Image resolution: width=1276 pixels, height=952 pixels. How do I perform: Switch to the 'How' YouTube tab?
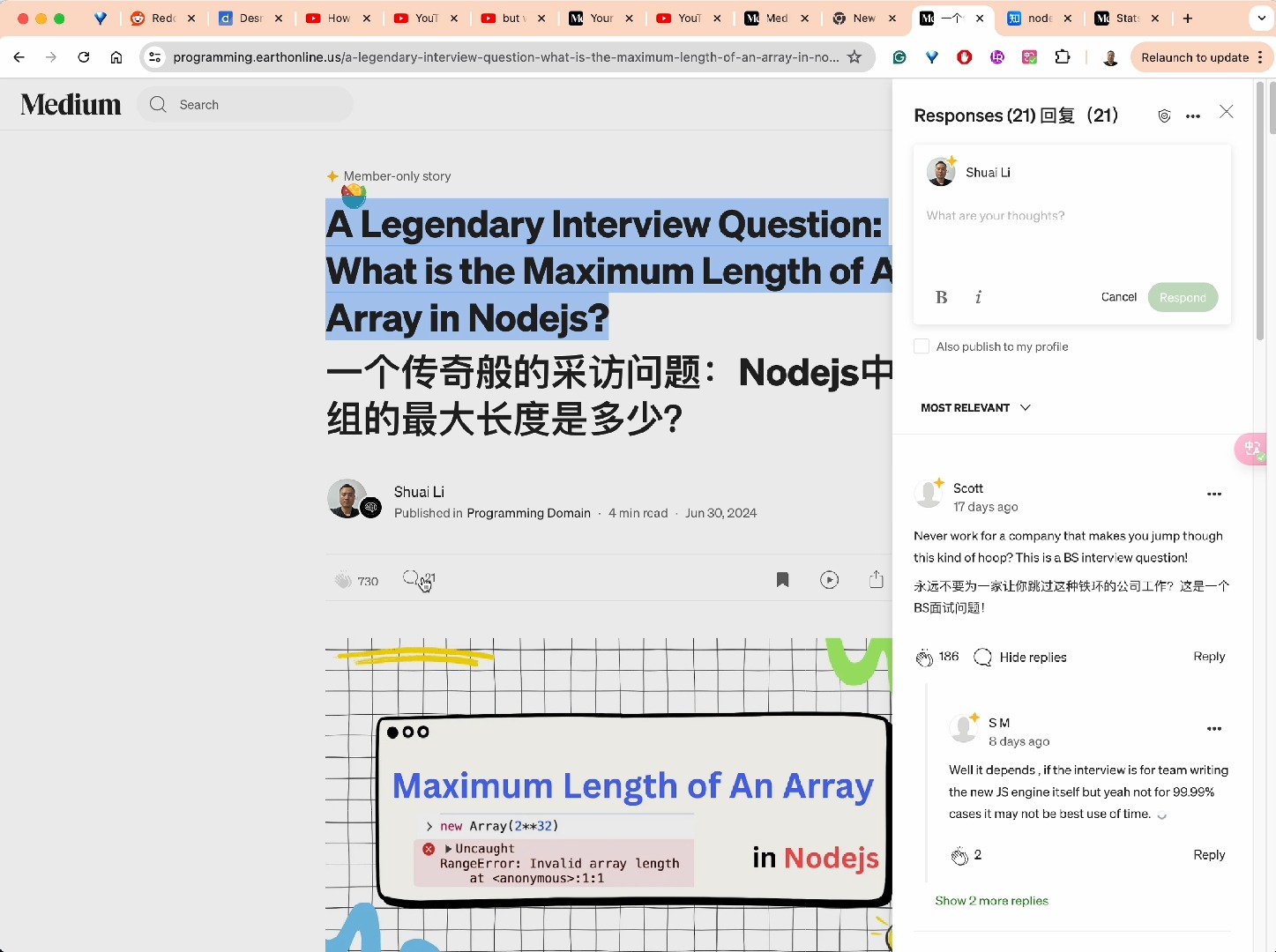click(339, 18)
